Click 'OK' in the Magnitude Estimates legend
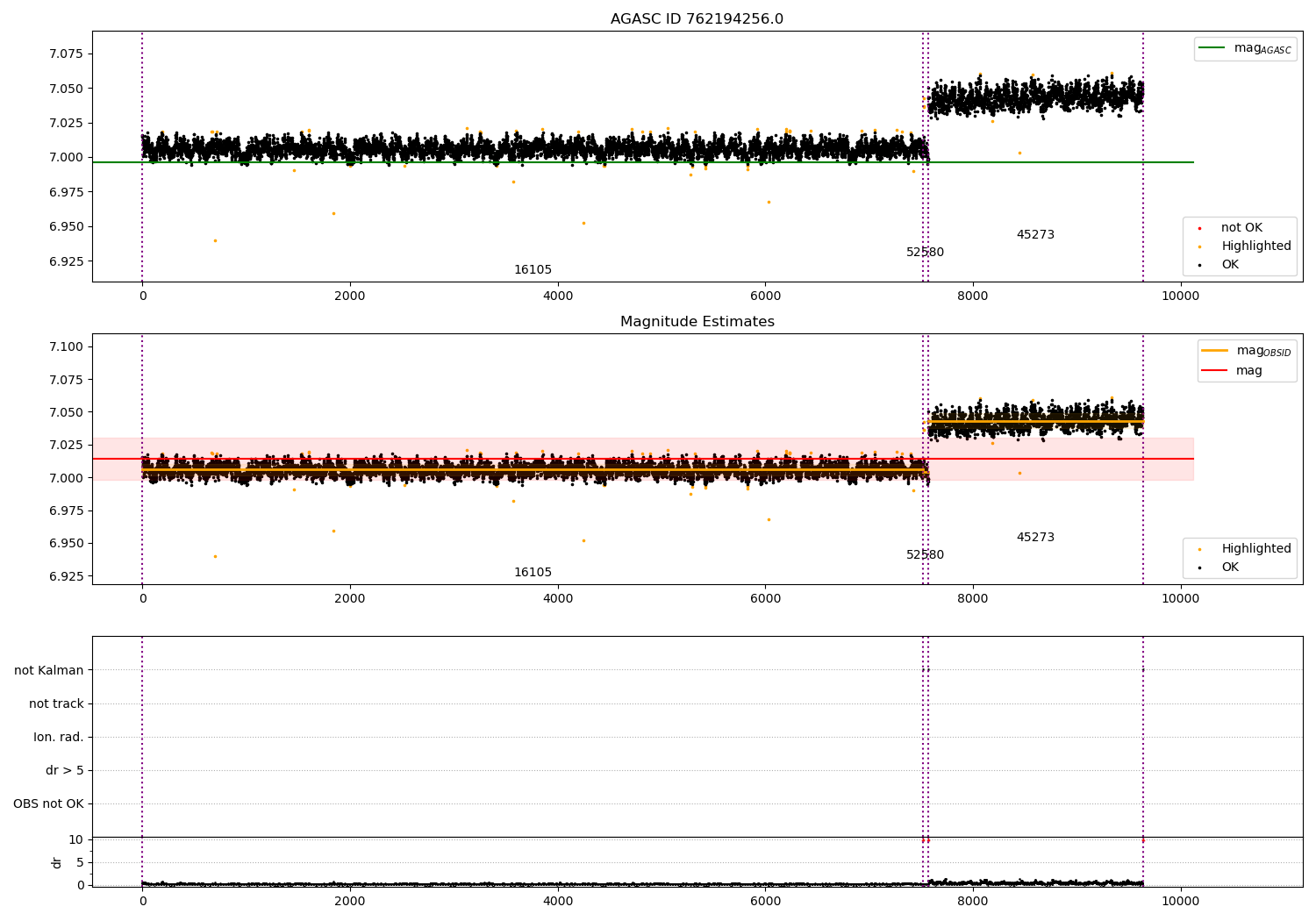The width and height of the screenshot is (1316, 921). (1229, 568)
